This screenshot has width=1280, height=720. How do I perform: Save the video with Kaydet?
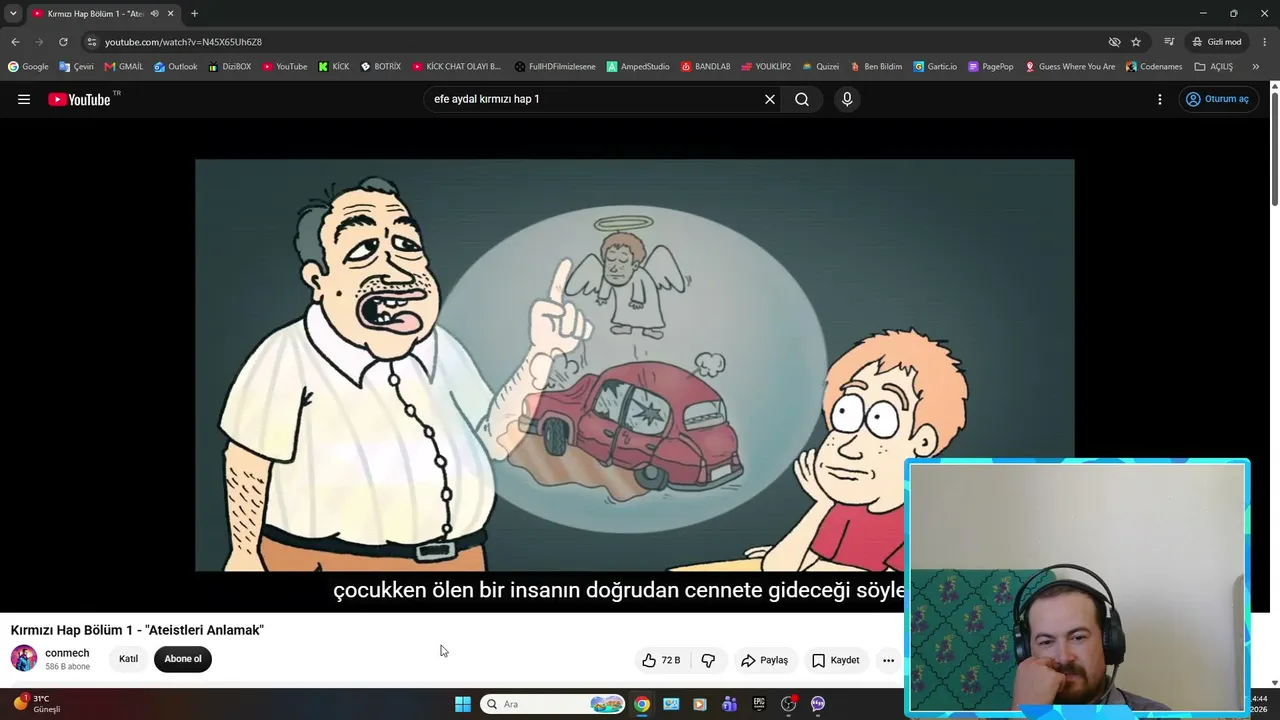click(x=835, y=660)
